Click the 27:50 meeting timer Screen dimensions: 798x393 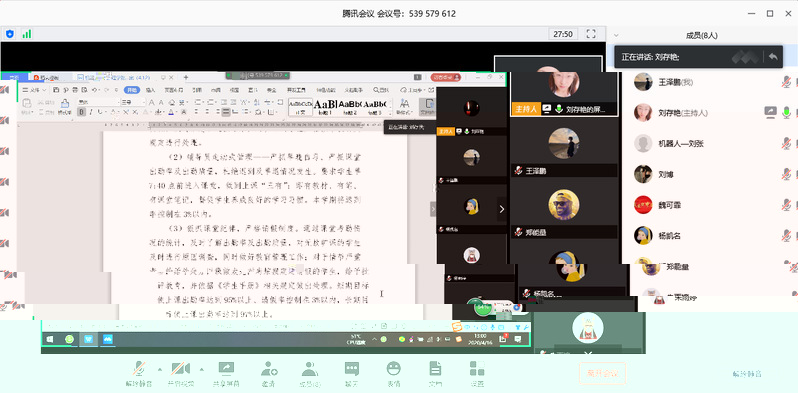(x=563, y=34)
